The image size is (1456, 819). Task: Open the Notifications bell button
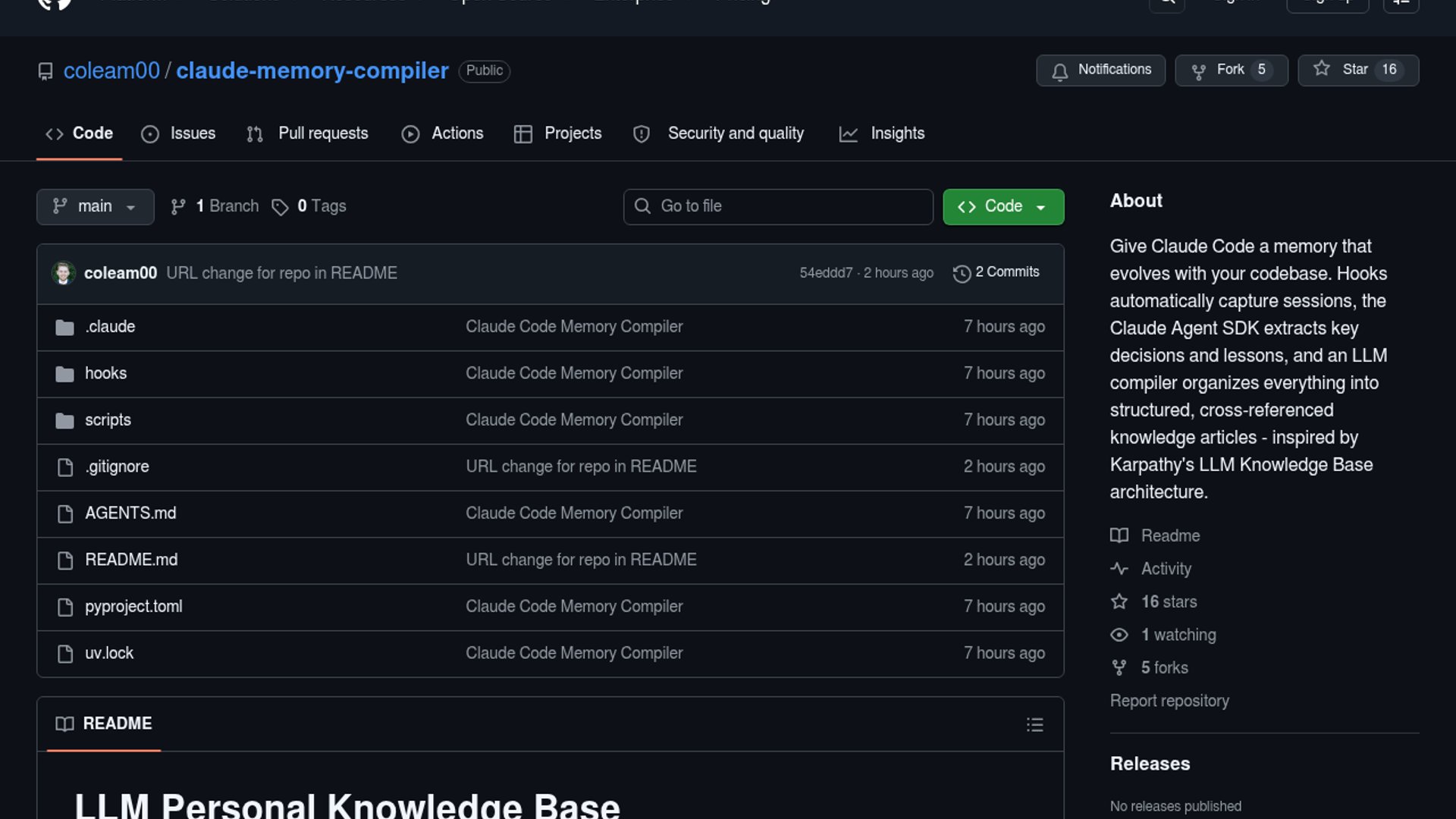[x=1100, y=71]
